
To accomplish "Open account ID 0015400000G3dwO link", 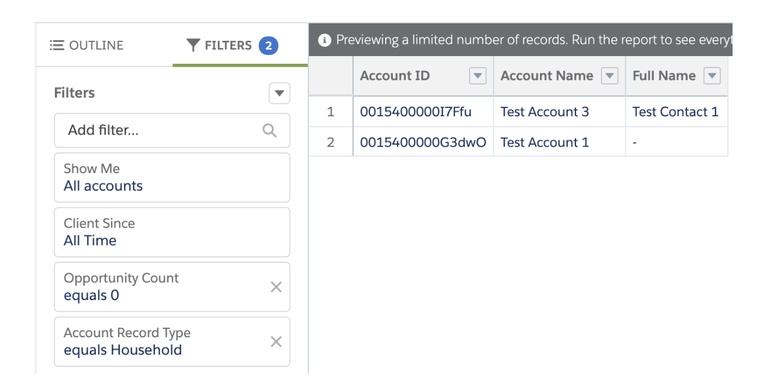I will (423, 142).
